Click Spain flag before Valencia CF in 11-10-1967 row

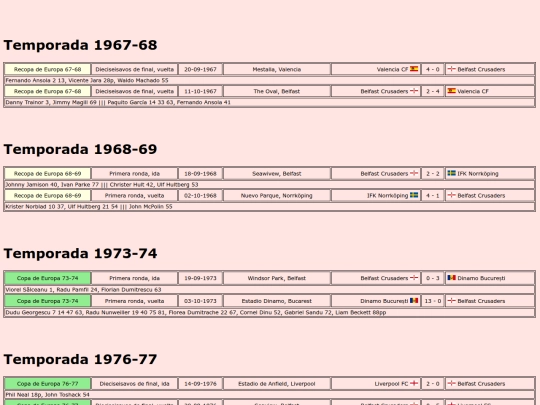coord(451,91)
